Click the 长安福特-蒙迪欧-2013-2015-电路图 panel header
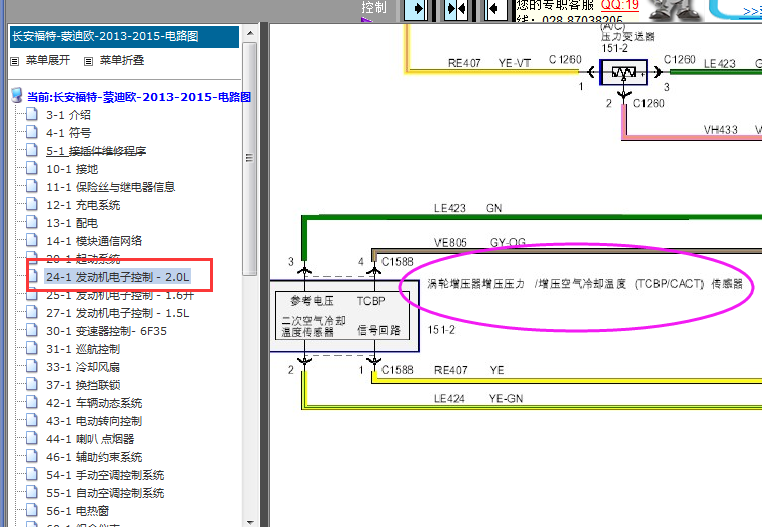The image size is (762, 527). coord(124,36)
